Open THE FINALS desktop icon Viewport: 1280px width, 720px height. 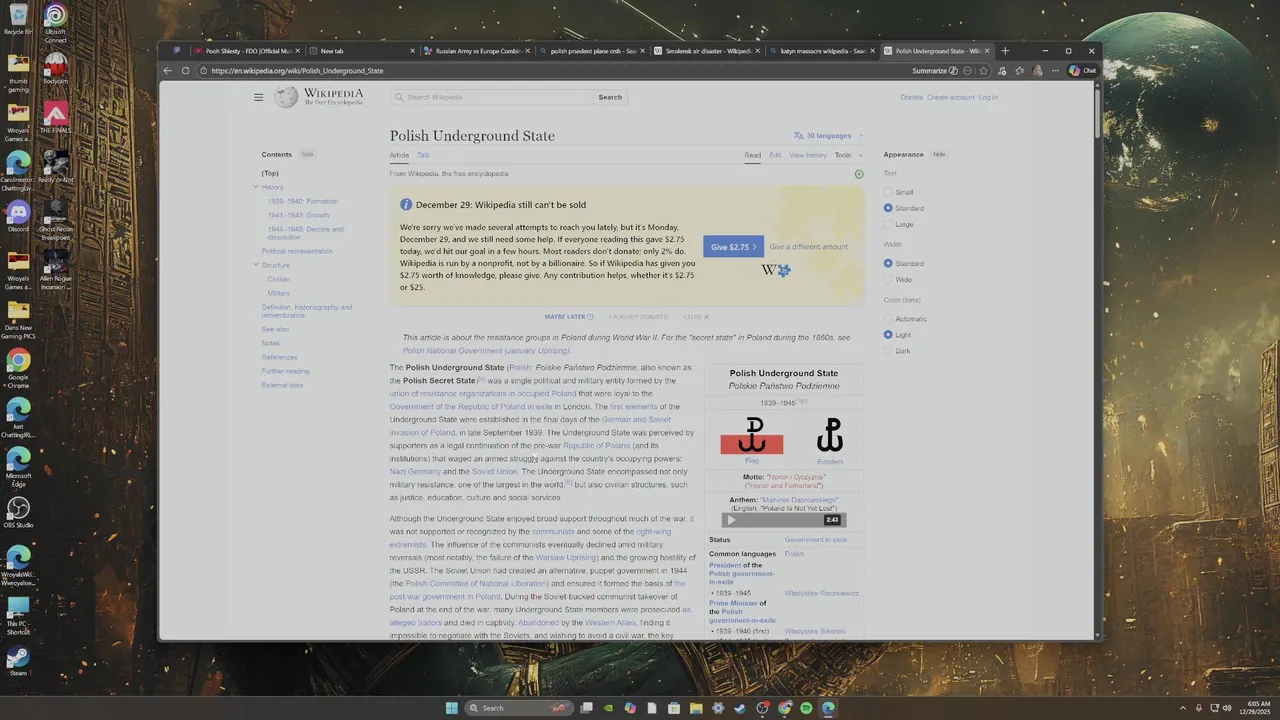[x=56, y=118]
